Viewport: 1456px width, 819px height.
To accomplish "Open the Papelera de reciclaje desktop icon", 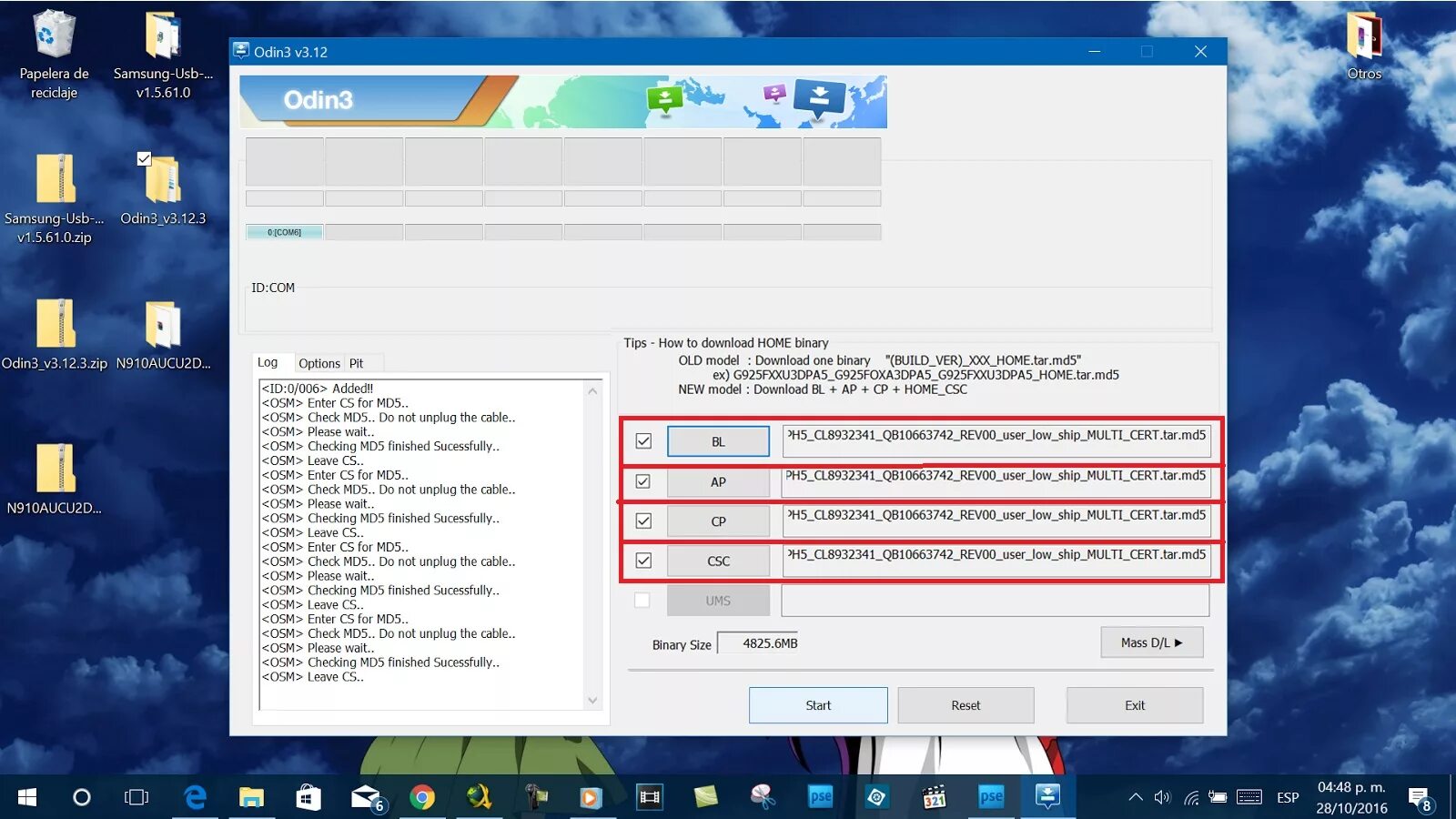I will (x=54, y=53).
